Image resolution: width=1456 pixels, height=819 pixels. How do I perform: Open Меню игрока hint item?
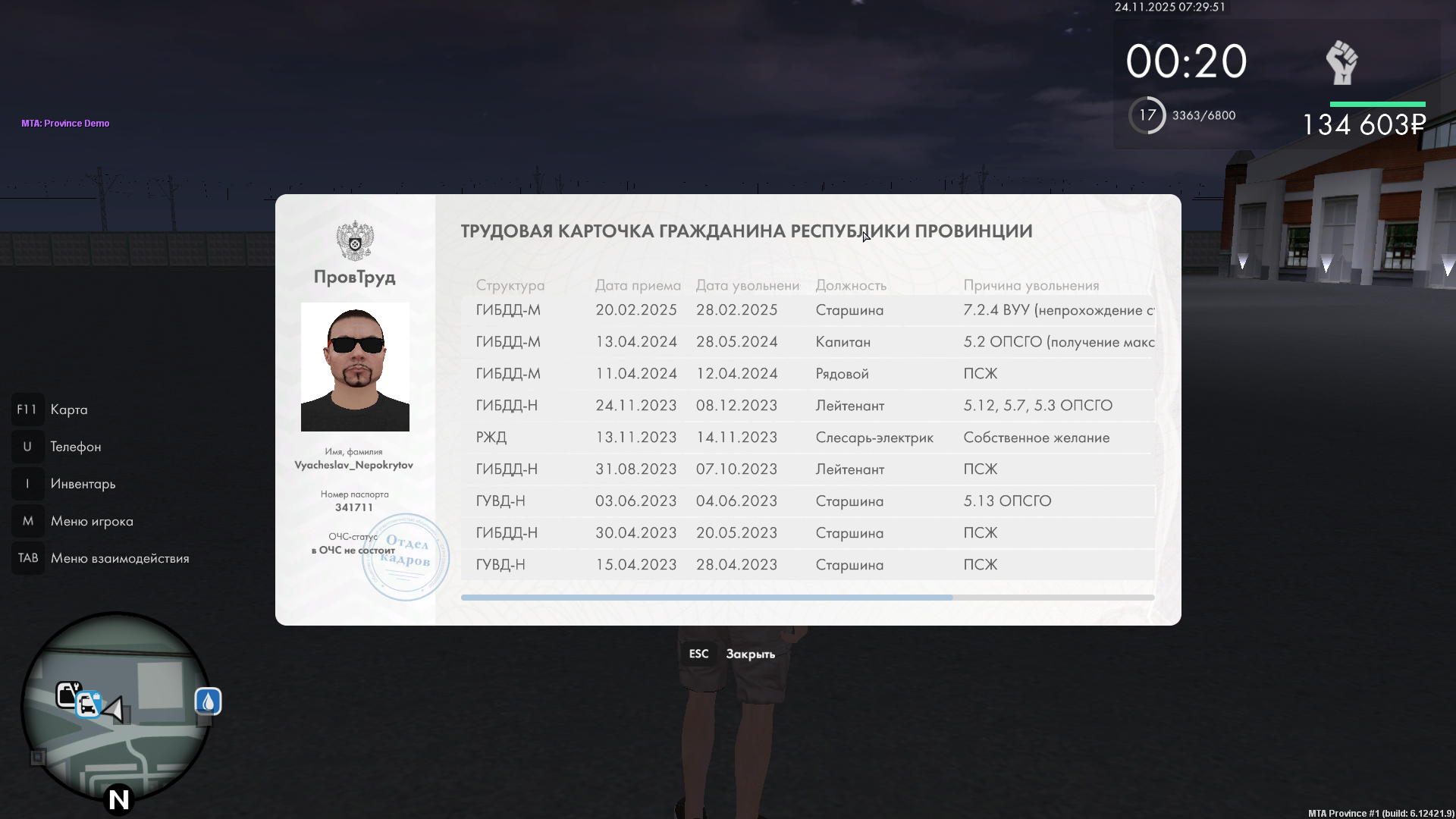pyautogui.click(x=91, y=521)
